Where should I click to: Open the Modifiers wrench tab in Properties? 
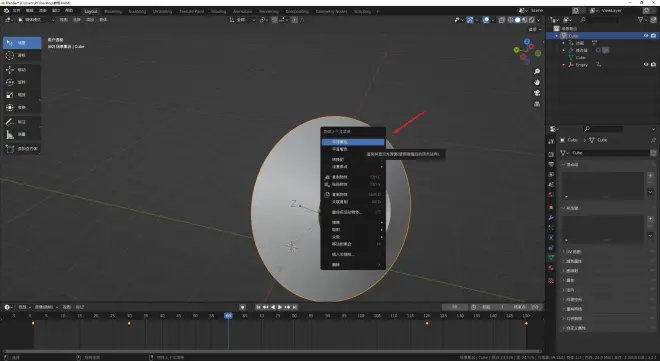tap(551, 218)
